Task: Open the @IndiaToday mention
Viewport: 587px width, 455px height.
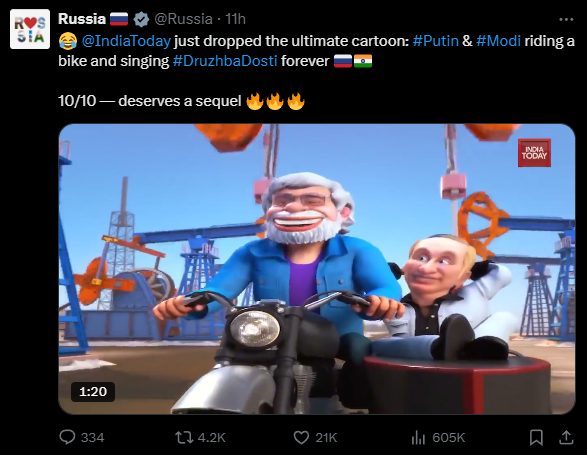Action: click(126, 41)
